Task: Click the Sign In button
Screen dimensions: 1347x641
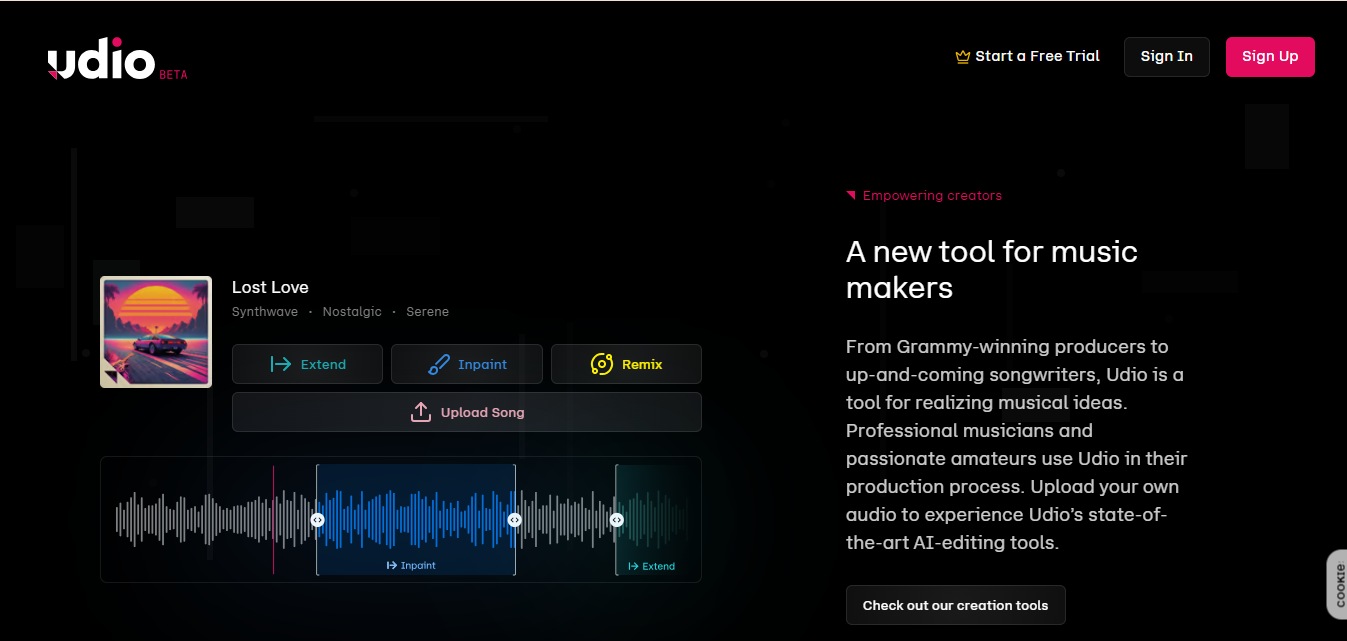Action: [x=1167, y=57]
